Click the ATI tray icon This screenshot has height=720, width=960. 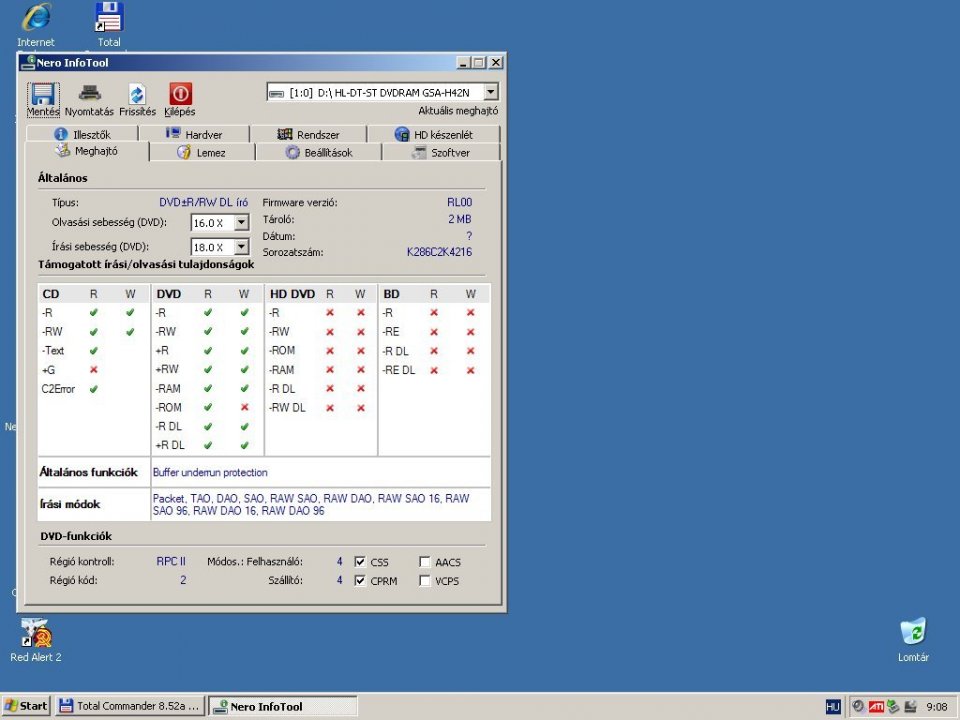click(x=876, y=707)
